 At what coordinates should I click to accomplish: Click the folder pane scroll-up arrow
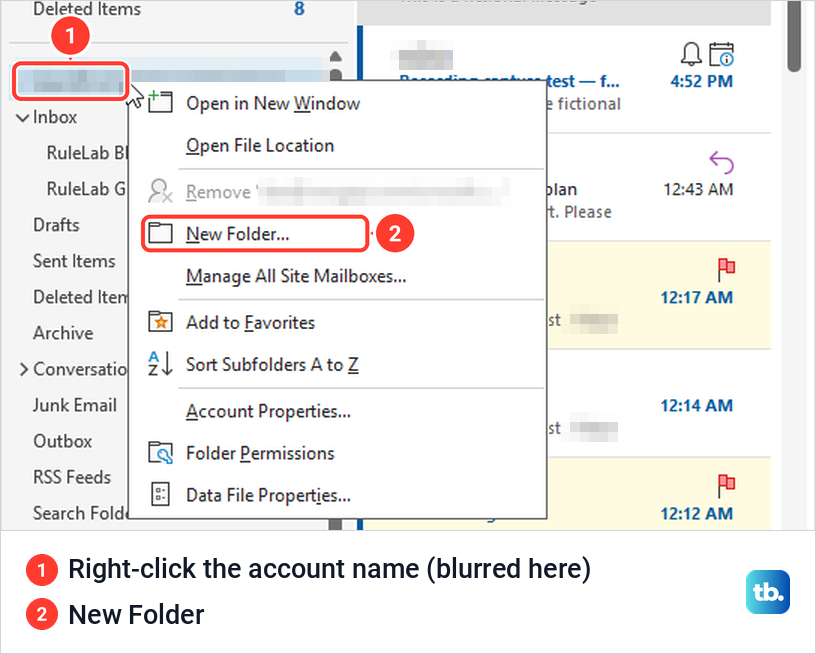[336, 56]
